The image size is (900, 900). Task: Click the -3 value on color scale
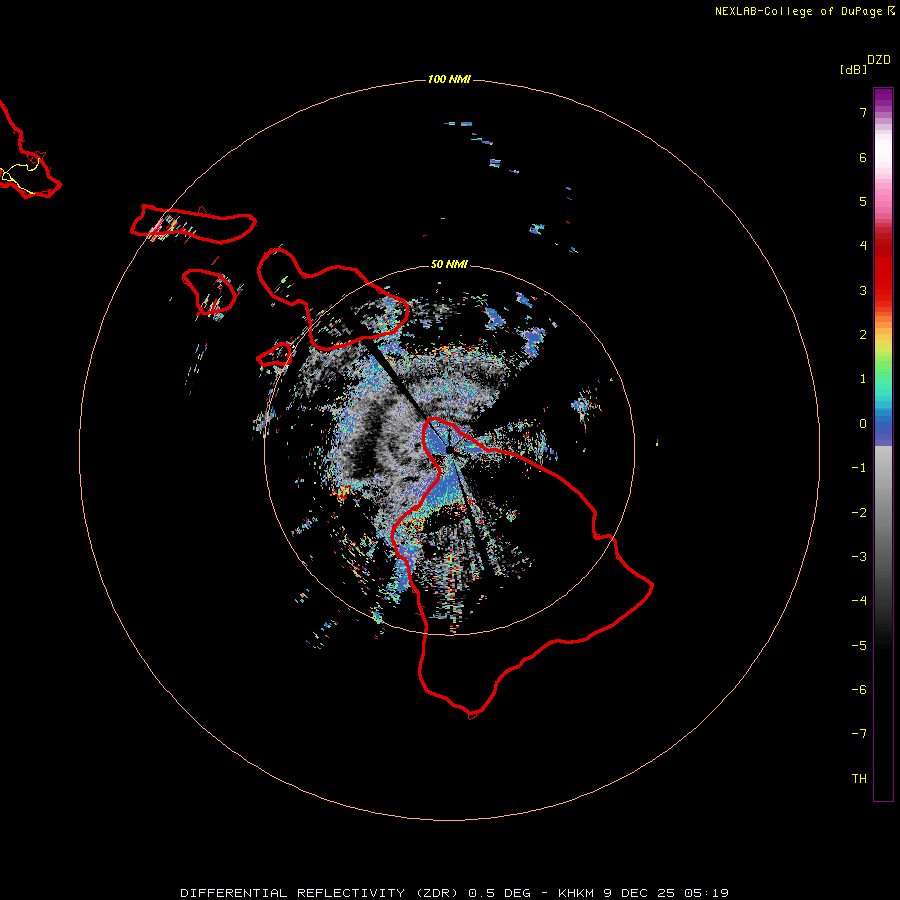pos(859,557)
